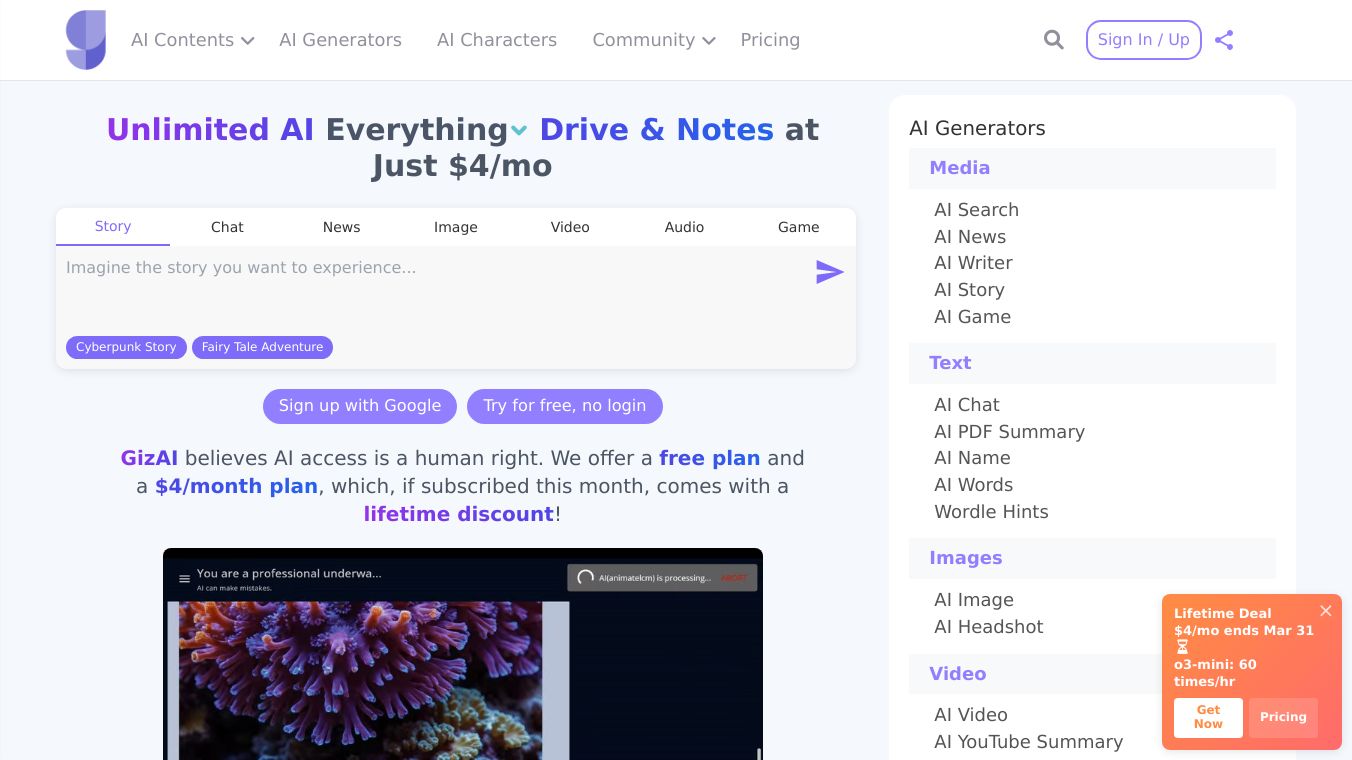1352x760 pixels.
Task: Open the search magnifier icon
Action: point(1054,40)
